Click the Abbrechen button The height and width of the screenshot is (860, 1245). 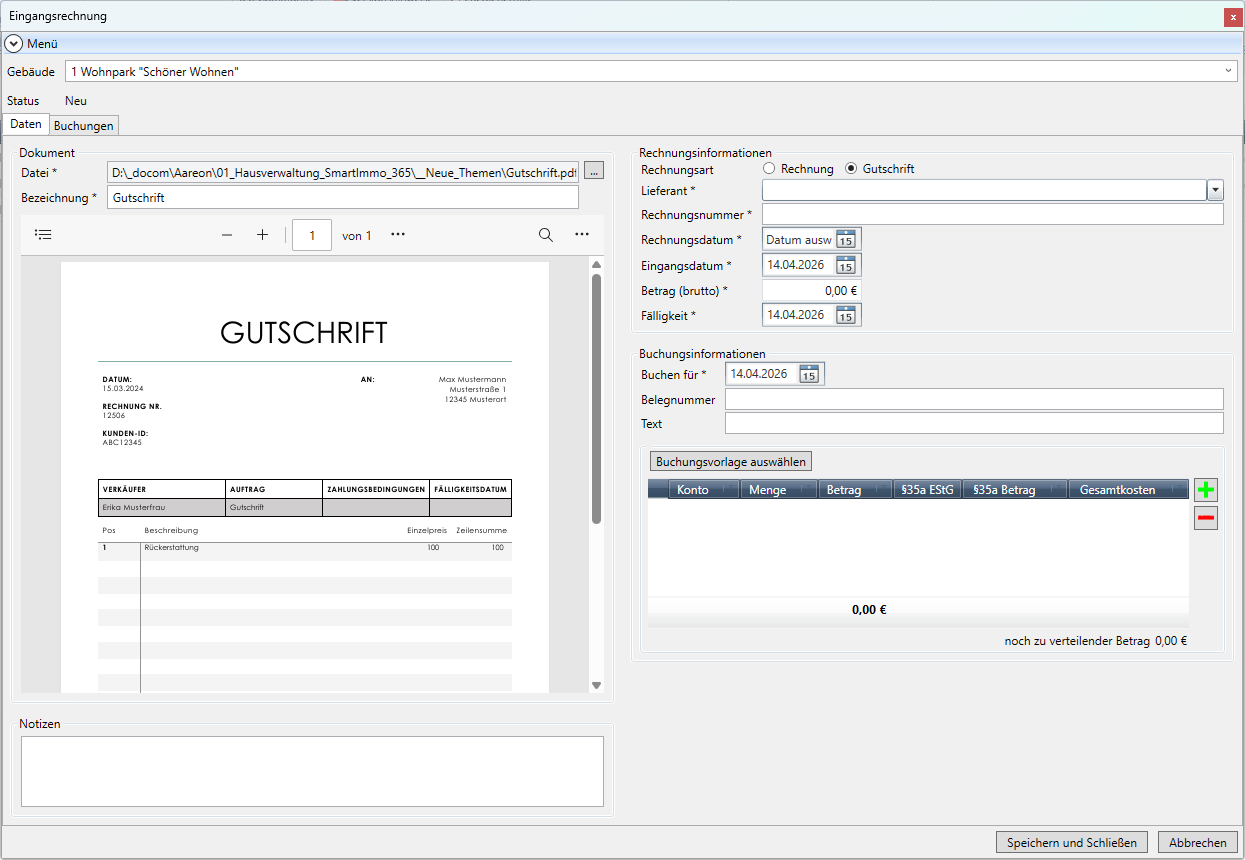(1198, 843)
